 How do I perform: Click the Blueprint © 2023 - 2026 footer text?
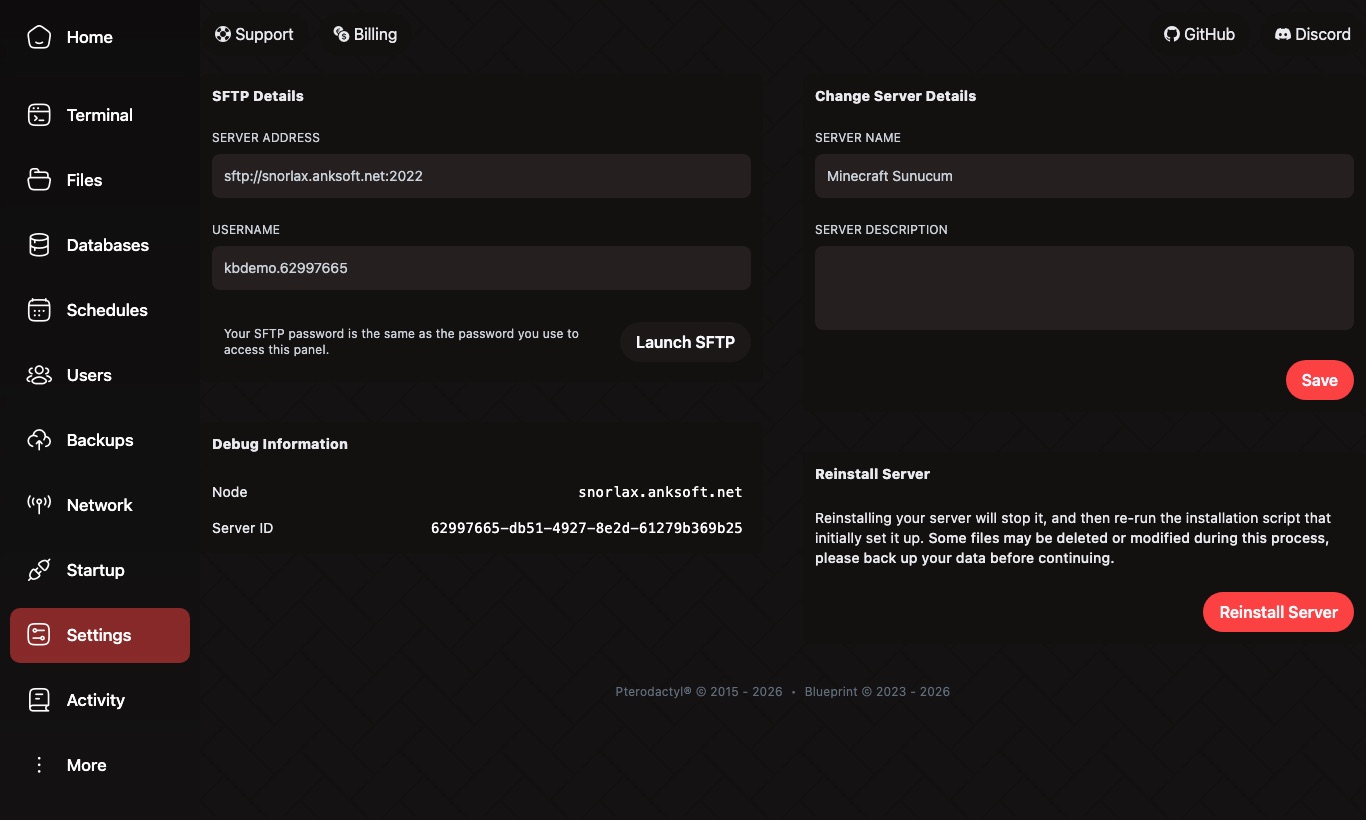pos(877,692)
